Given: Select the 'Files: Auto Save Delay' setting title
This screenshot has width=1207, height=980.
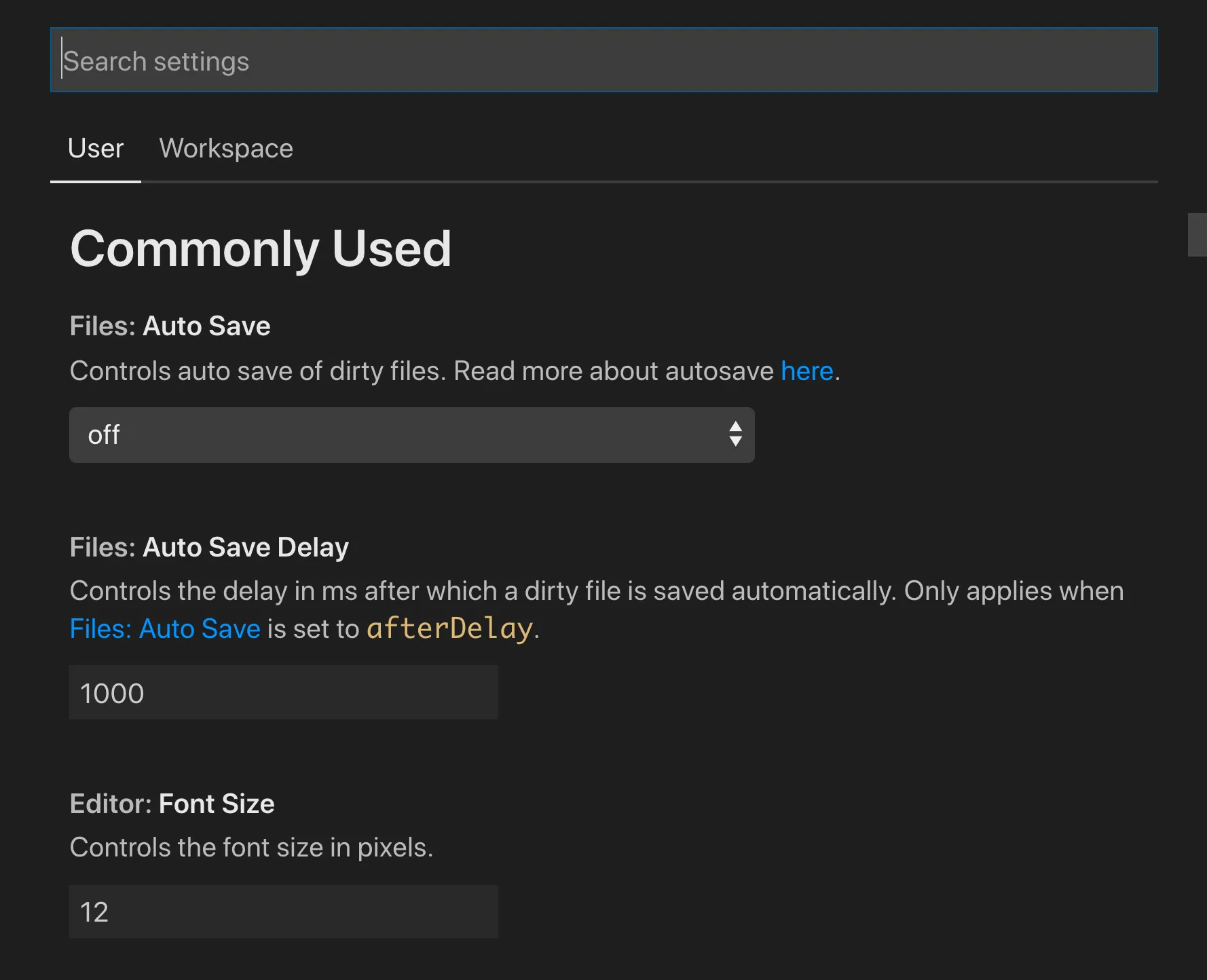Looking at the screenshot, I should [209, 547].
